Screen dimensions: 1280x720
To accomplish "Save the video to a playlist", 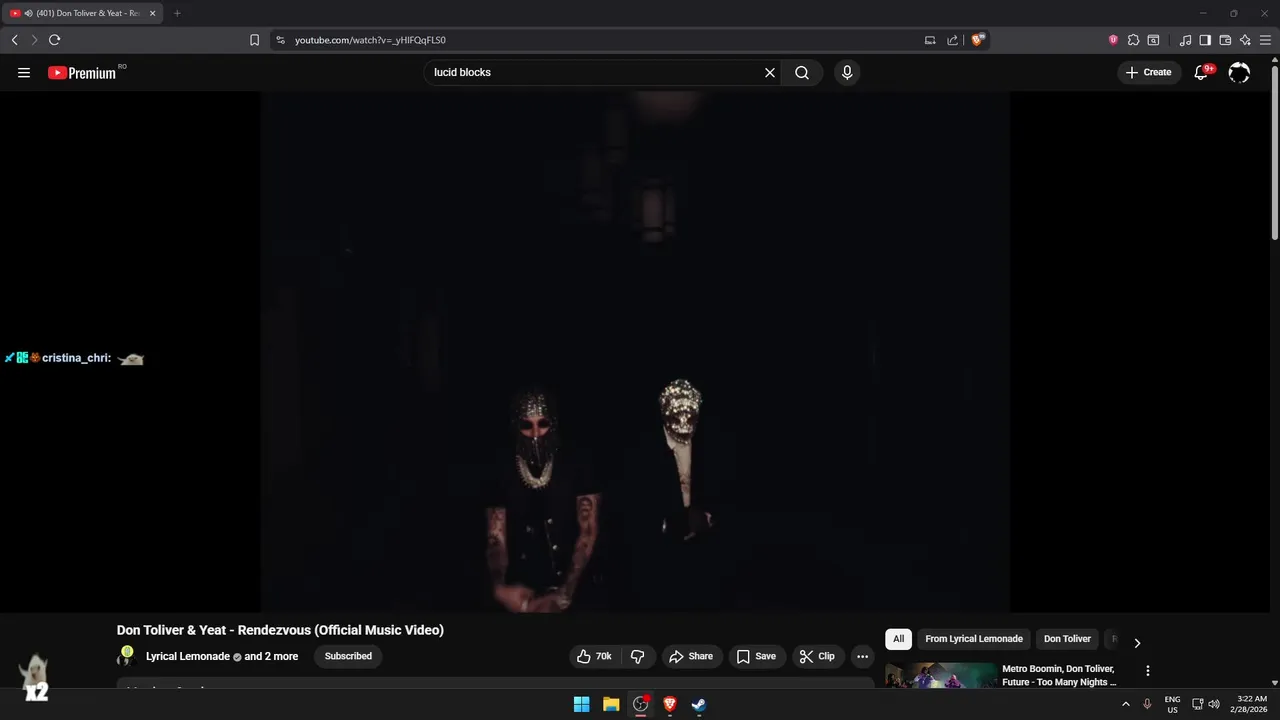I will point(756,656).
